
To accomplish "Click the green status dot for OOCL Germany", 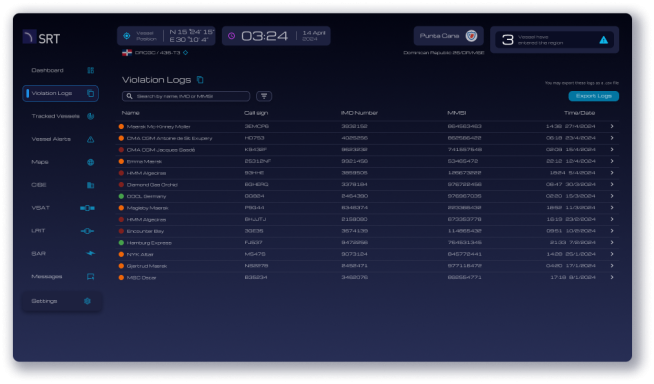I will pyautogui.click(x=121, y=196).
